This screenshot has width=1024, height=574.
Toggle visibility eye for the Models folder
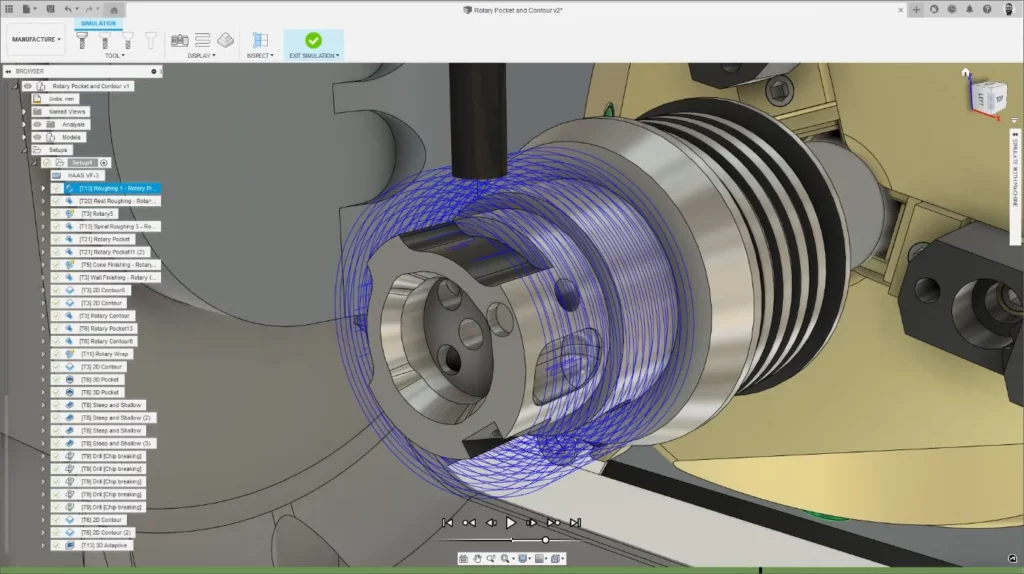pos(37,137)
